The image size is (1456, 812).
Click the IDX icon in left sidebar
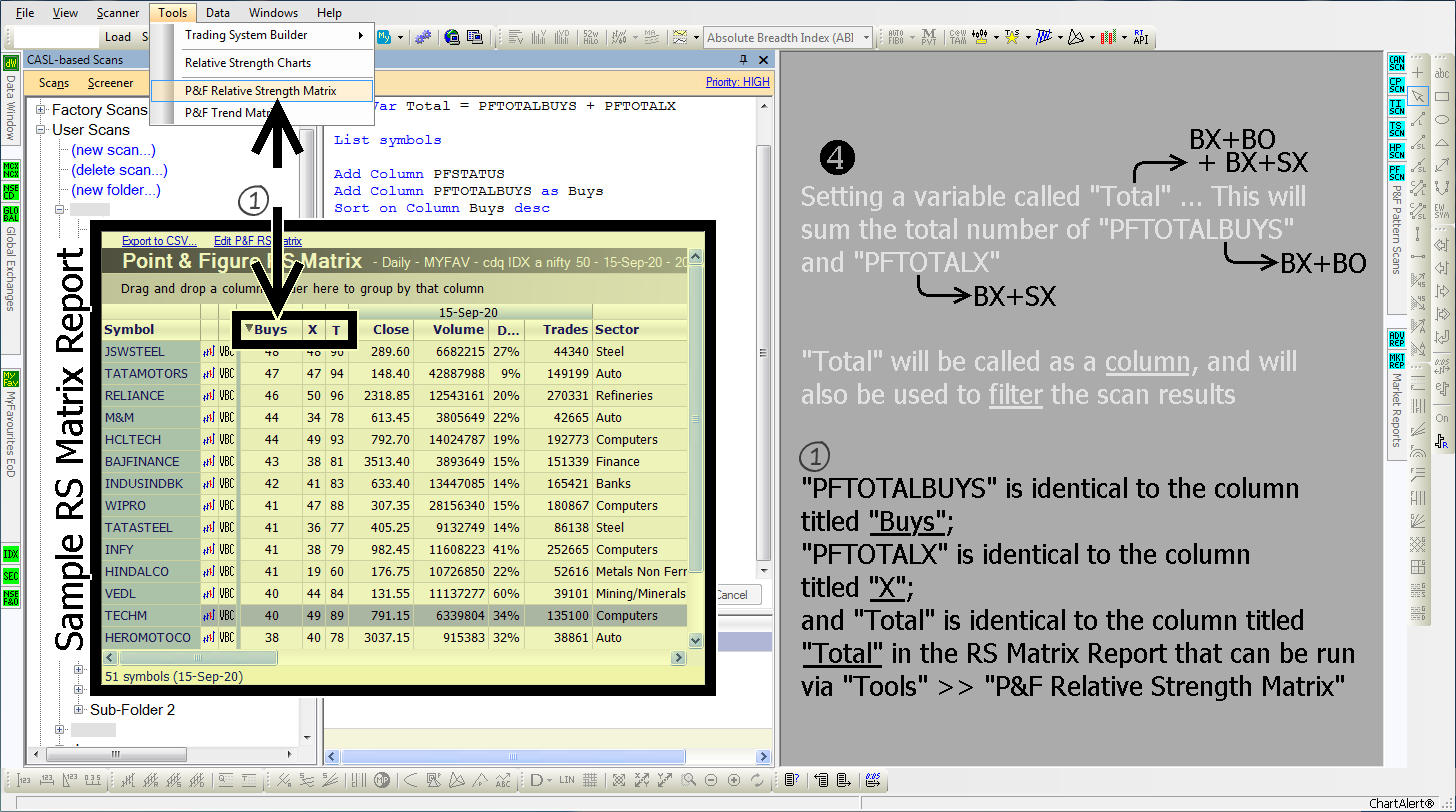coord(11,553)
